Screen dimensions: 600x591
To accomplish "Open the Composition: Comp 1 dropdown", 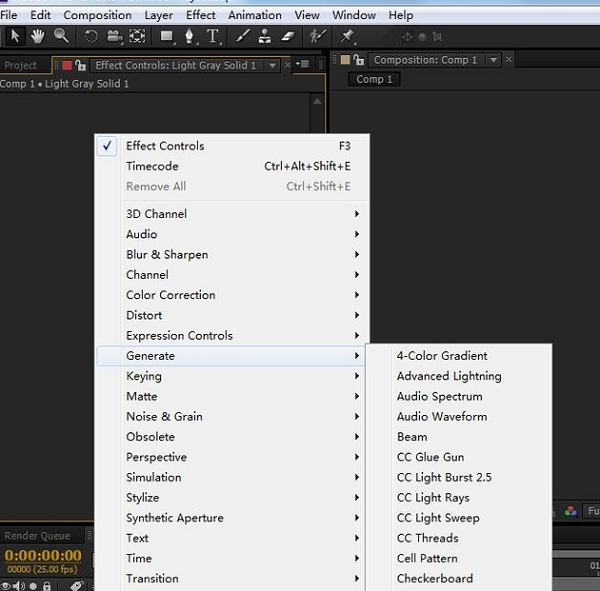I will pyautogui.click(x=492, y=60).
